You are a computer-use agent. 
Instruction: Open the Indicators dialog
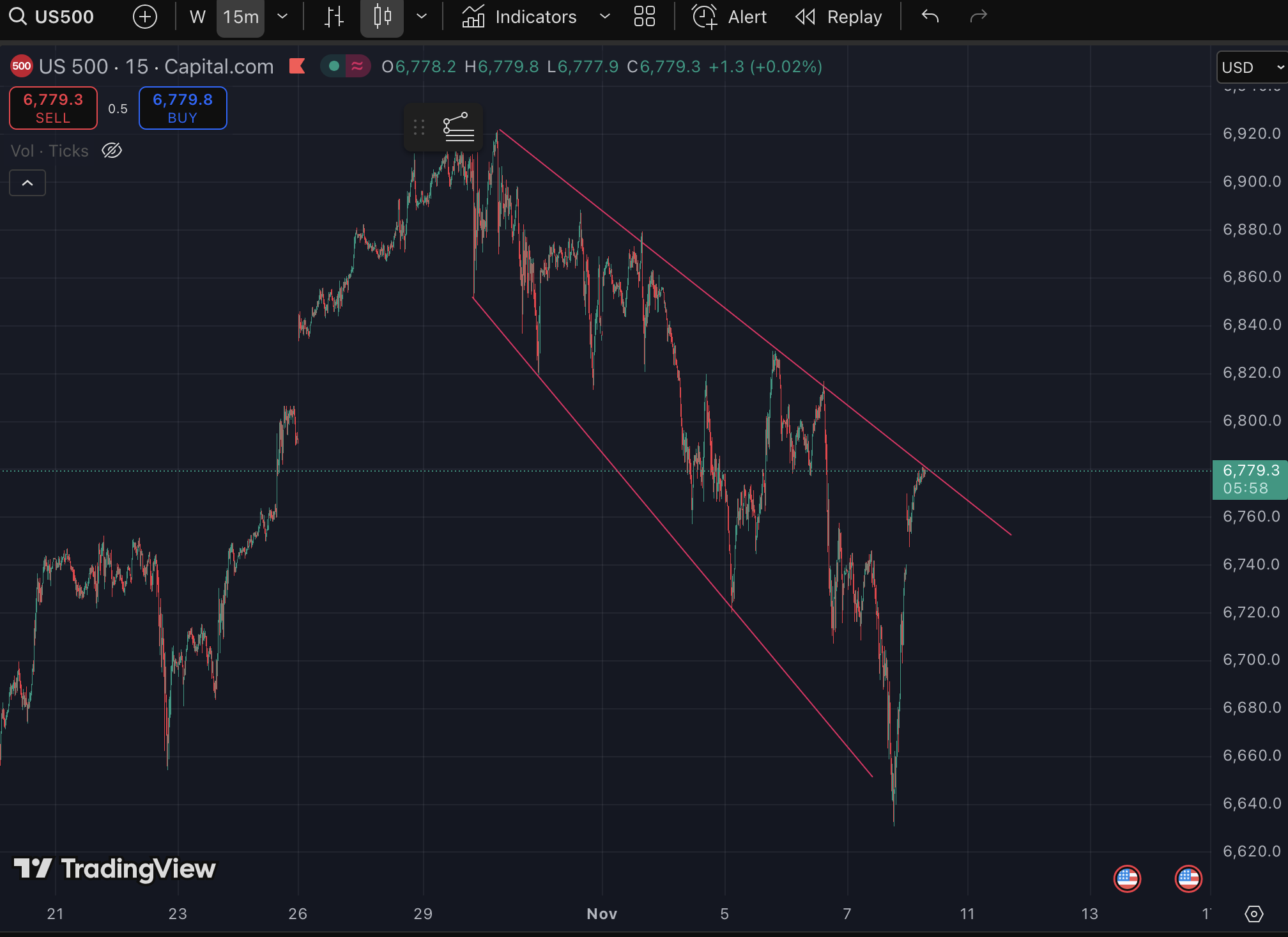(x=519, y=17)
